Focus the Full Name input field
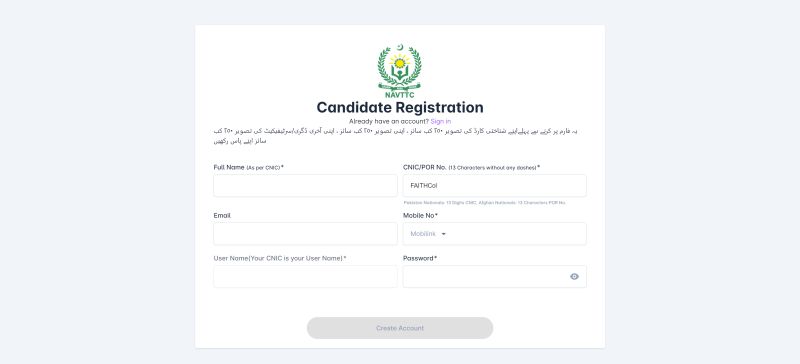 click(305, 185)
